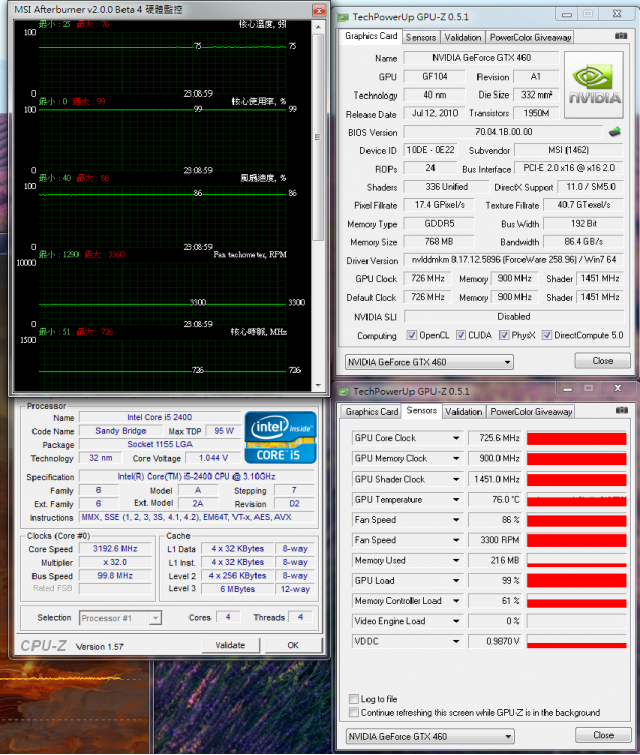Screen dimensions: 640x755
Task: Click CPU-Z Name field Intel Core i5 2400
Action: pos(159,417)
